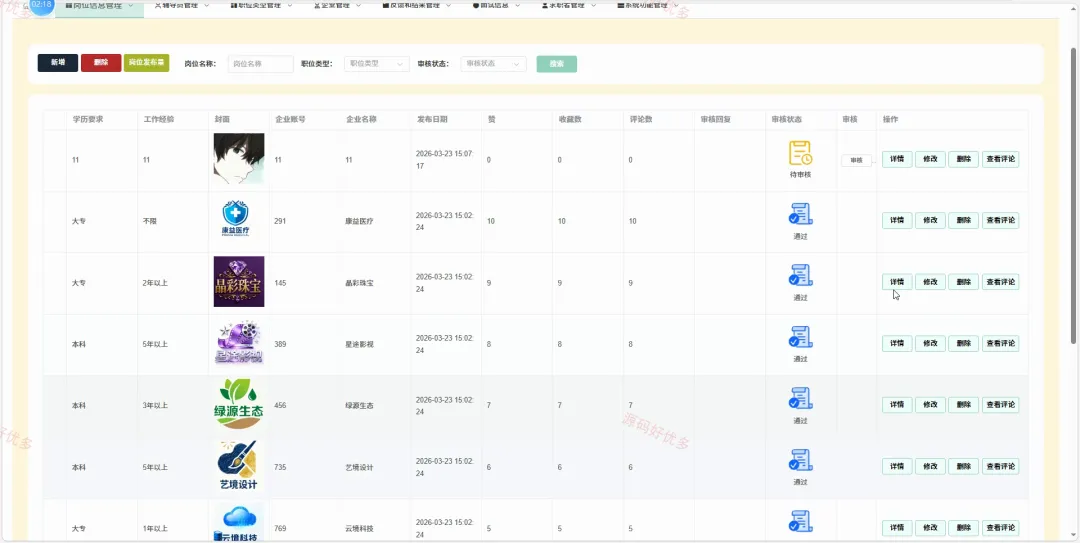Click the 岗位名称 search input field
The image size is (1080, 543).
260,63
